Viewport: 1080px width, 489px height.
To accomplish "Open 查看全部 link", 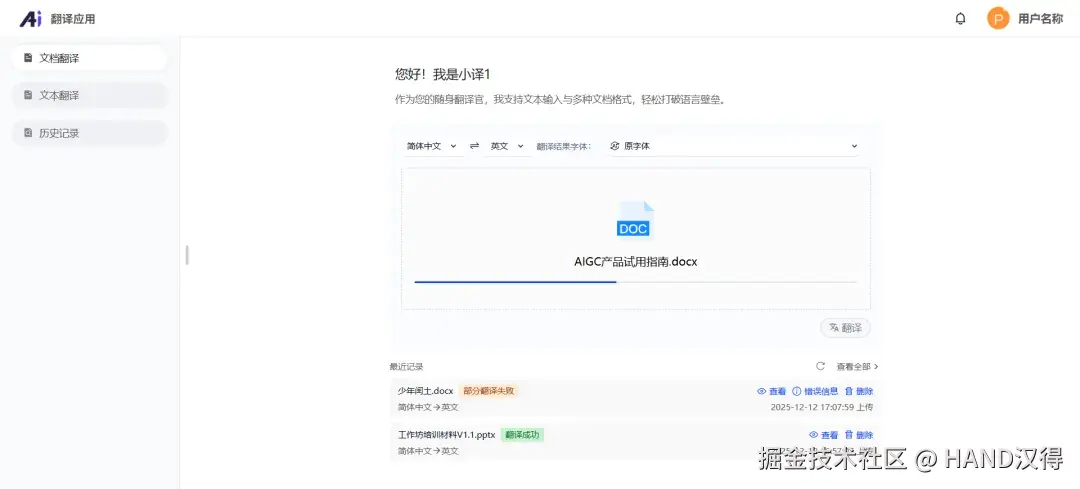I will tap(857, 366).
